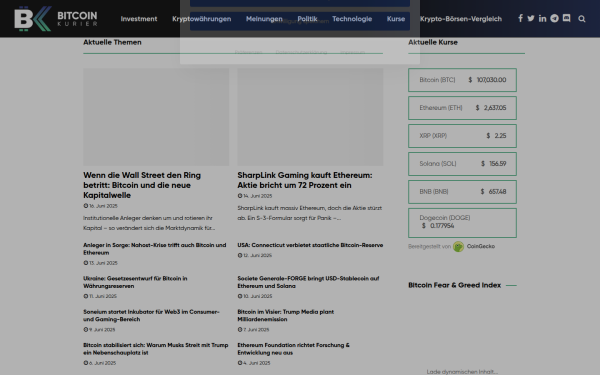This screenshot has width=600, height=375.
Task: Click the 'Bereitgestellt von' label
Action: (429, 246)
